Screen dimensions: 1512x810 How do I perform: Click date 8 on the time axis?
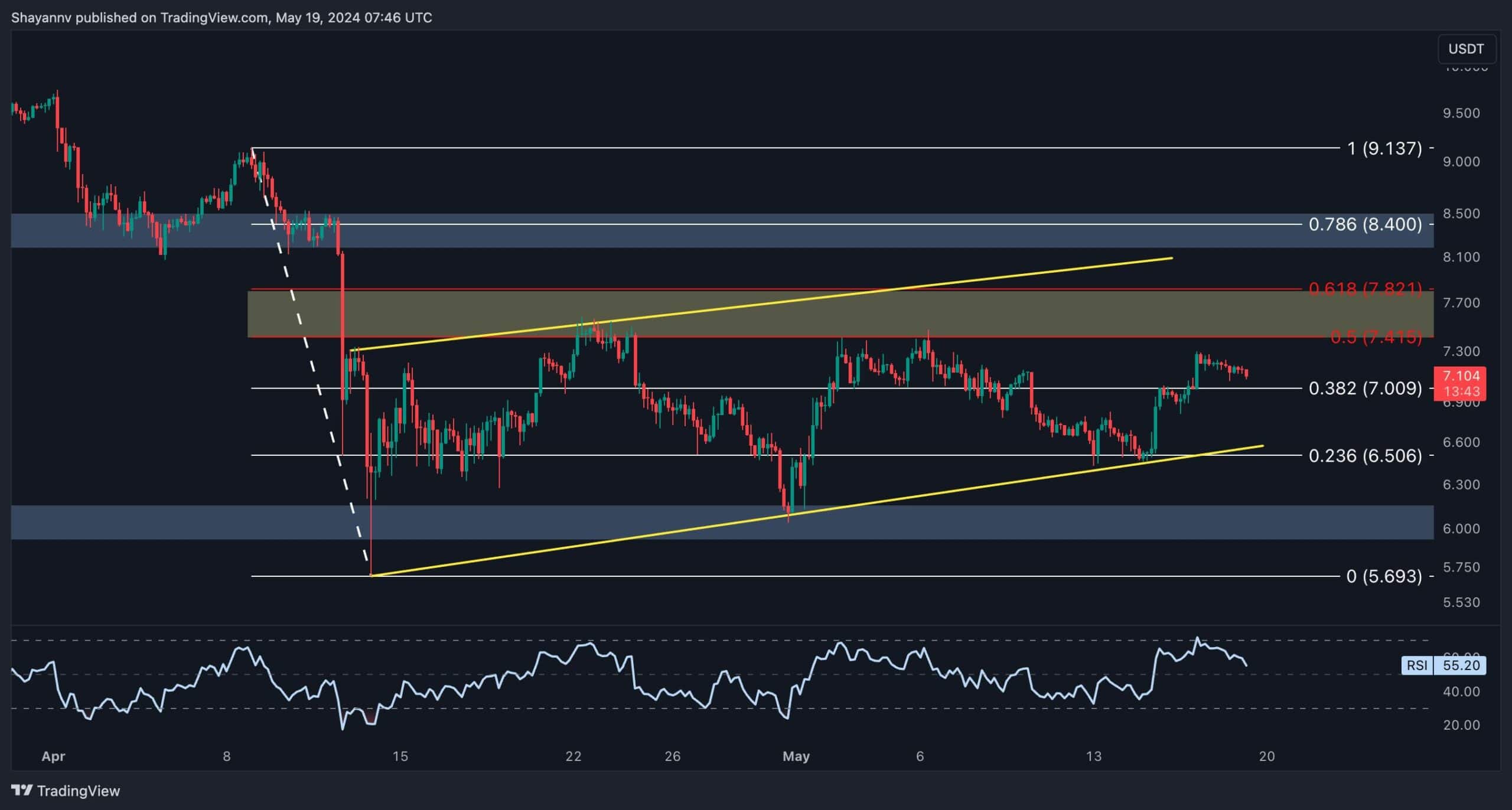[226, 756]
